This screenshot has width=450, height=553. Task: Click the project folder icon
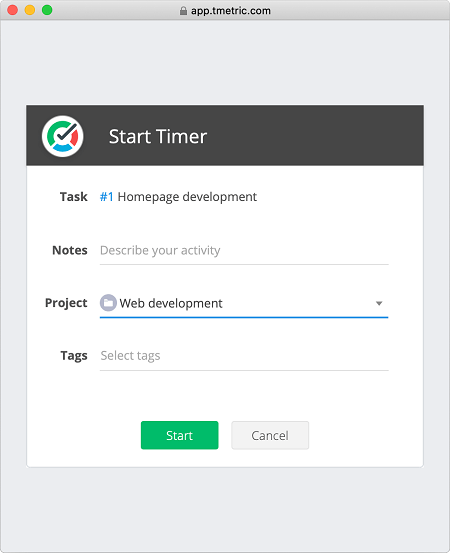point(108,303)
